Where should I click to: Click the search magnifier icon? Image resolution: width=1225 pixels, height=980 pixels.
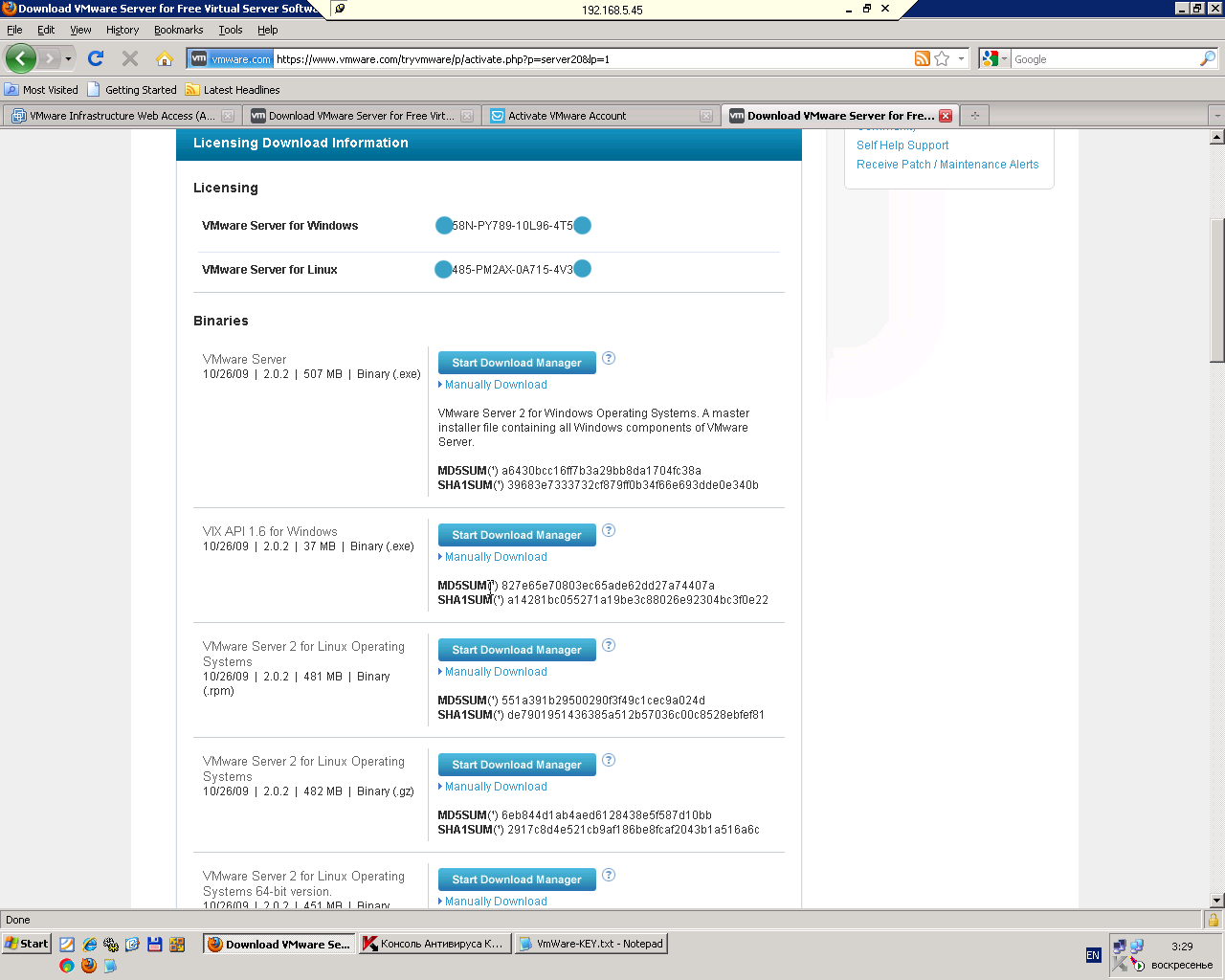(x=1208, y=58)
